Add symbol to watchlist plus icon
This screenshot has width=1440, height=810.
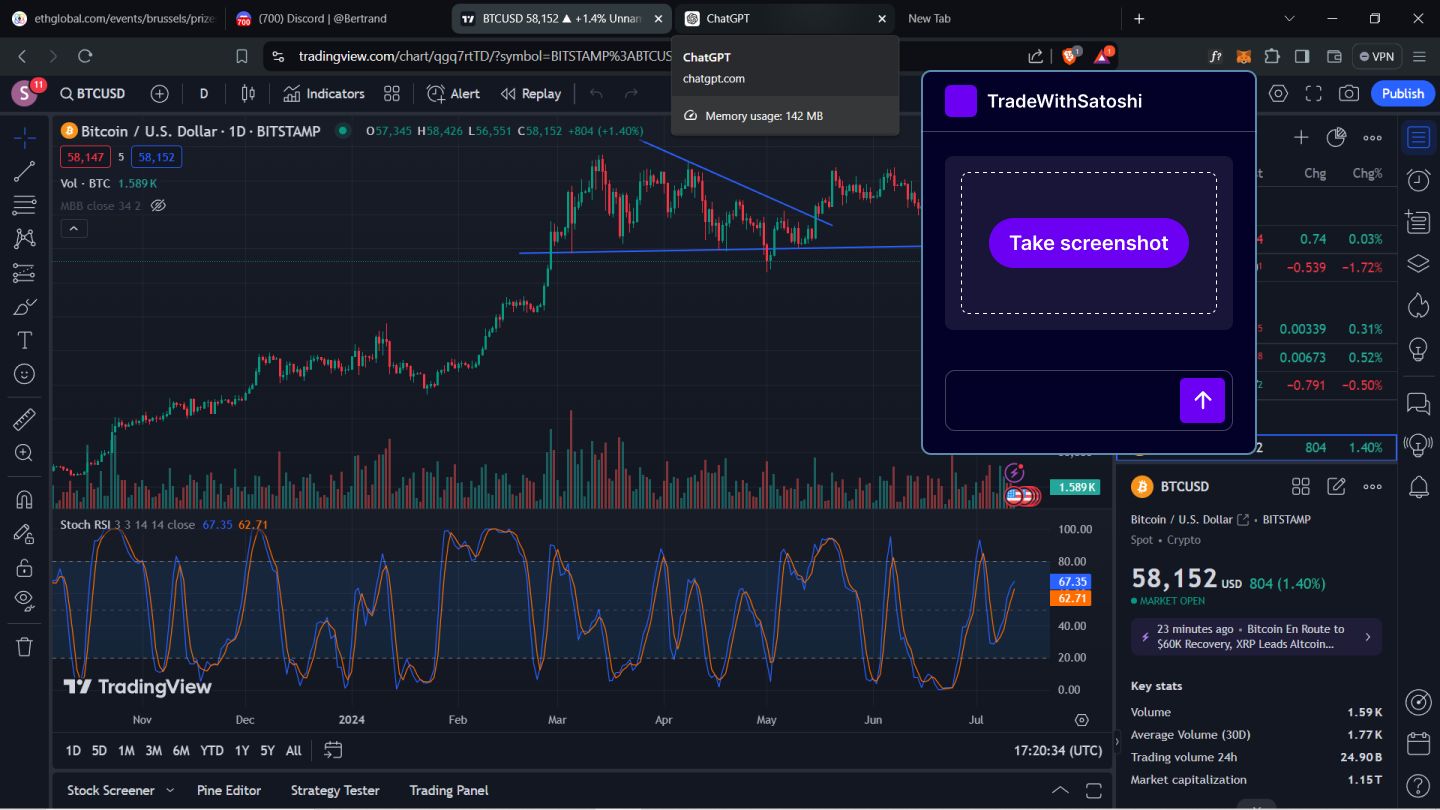pos(1300,137)
